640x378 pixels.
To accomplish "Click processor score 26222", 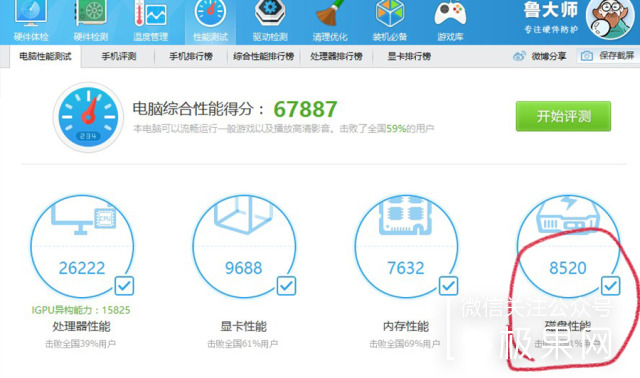I will 82,268.
